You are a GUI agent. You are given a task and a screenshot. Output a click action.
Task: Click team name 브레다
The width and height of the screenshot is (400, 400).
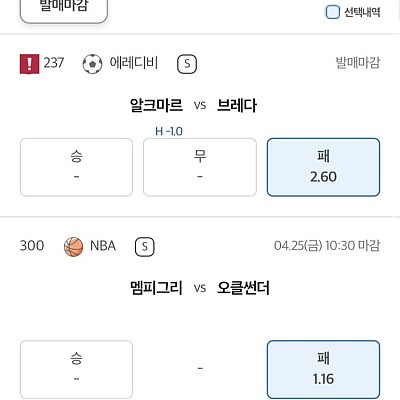point(237,105)
